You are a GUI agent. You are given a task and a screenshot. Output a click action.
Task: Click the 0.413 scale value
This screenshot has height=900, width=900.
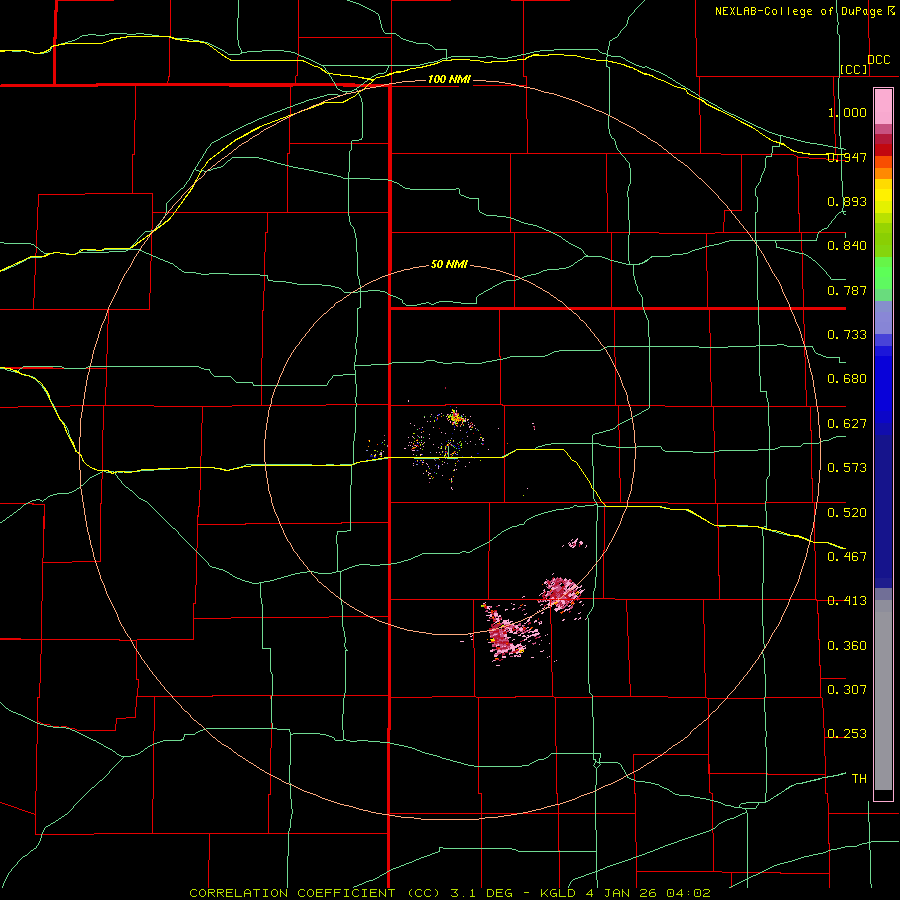click(x=847, y=601)
